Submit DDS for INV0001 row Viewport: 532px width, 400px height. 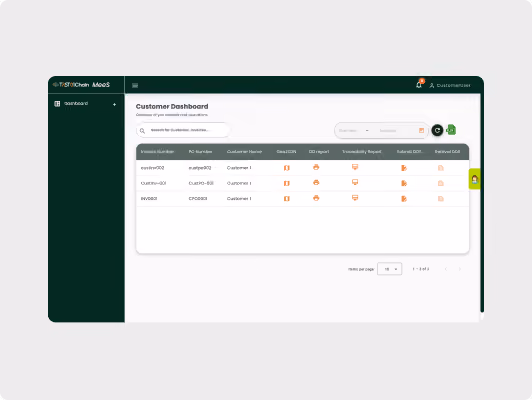pyautogui.click(x=404, y=198)
